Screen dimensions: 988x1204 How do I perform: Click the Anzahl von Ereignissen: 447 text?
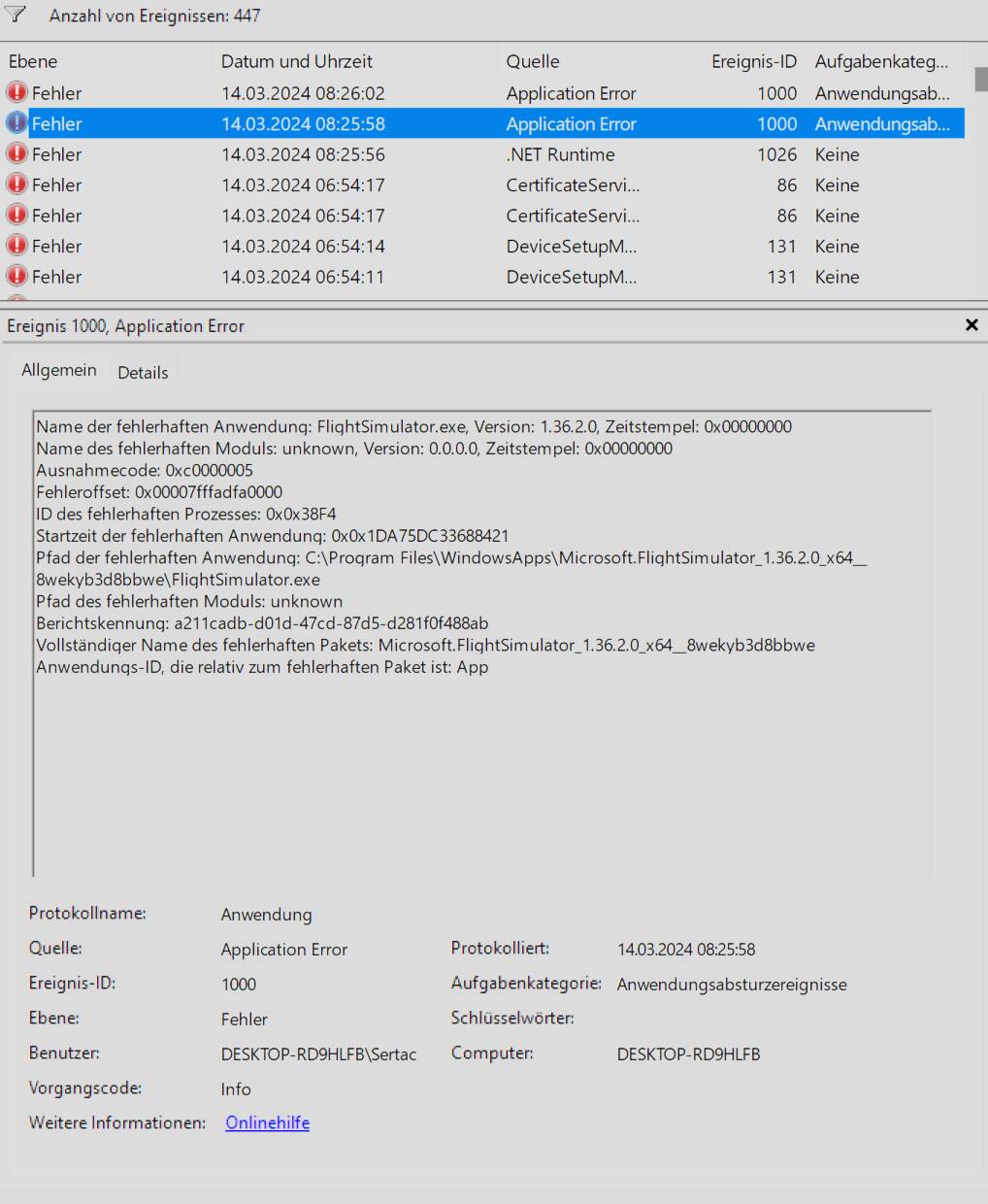point(154,16)
